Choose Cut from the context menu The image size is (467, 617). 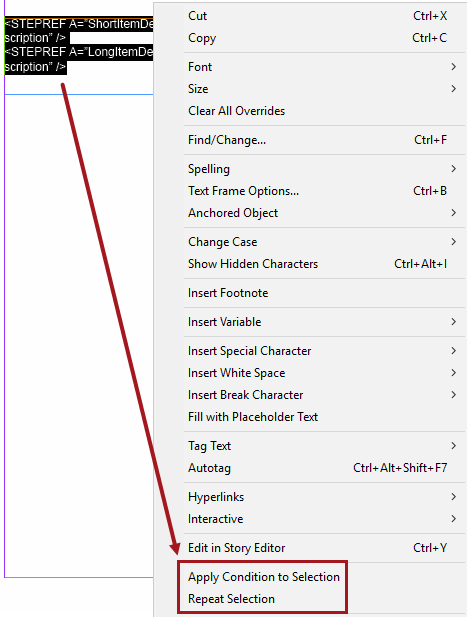309,16
